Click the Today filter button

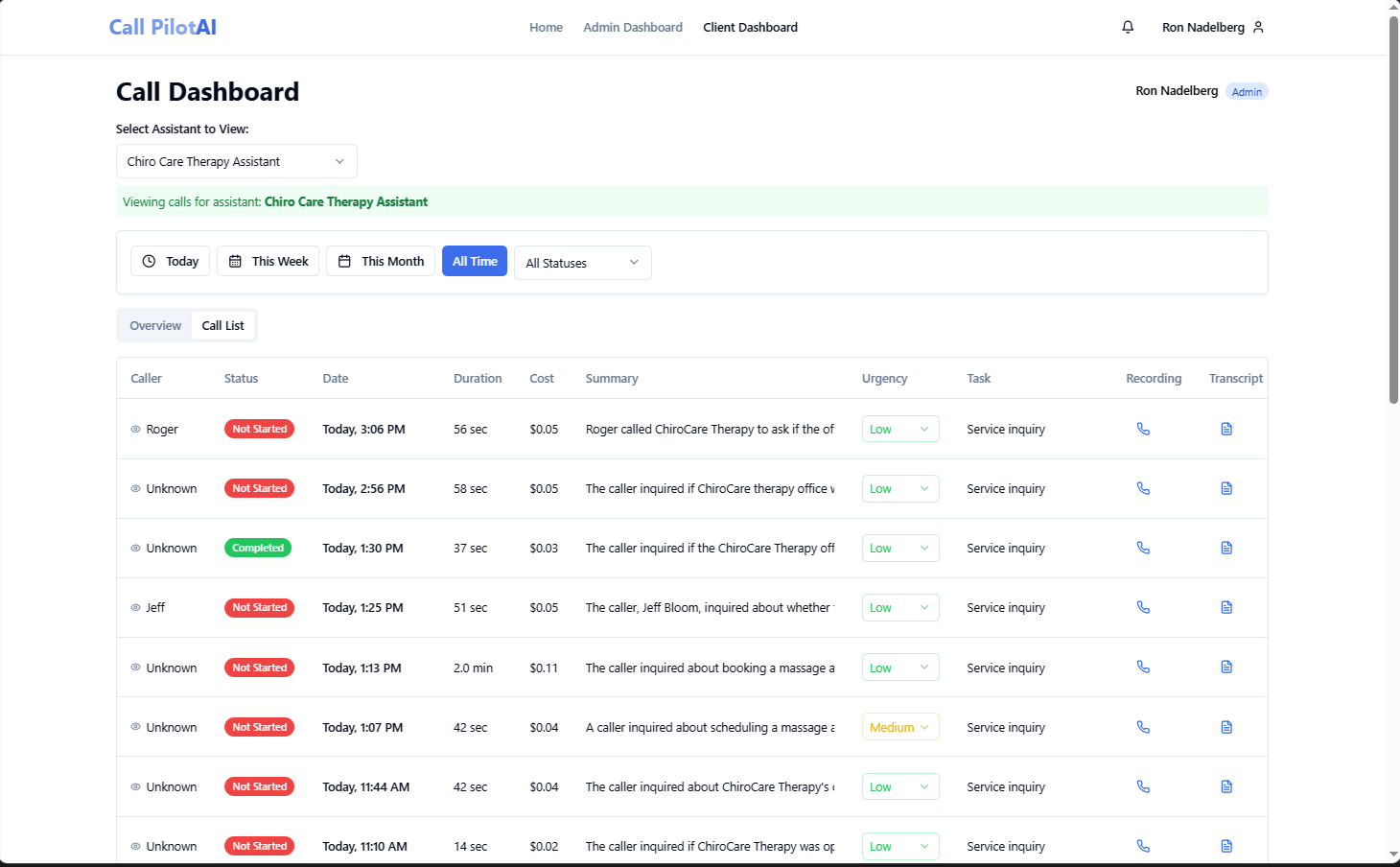tap(170, 261)
